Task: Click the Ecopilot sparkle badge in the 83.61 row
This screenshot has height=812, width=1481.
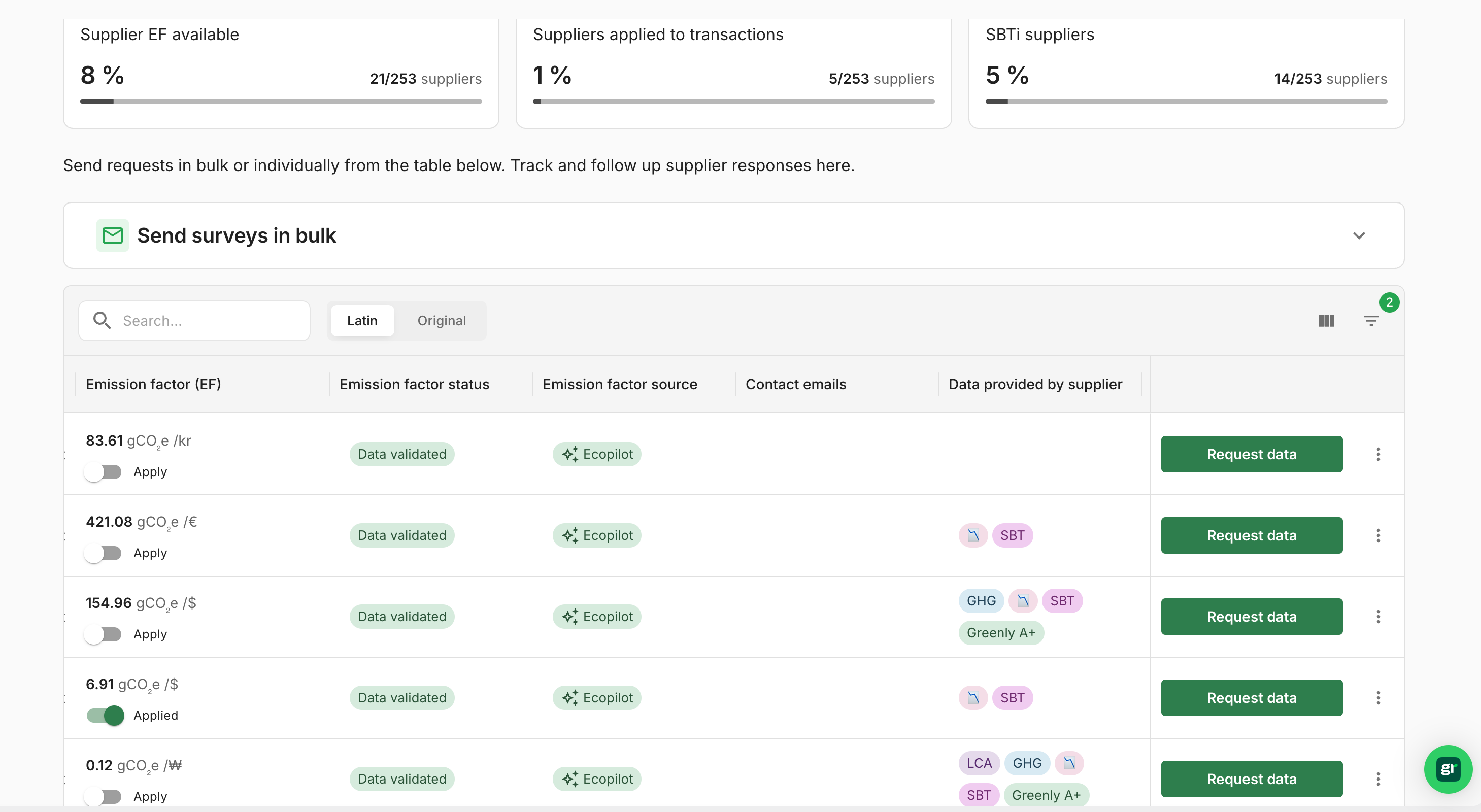Action: 597,454
